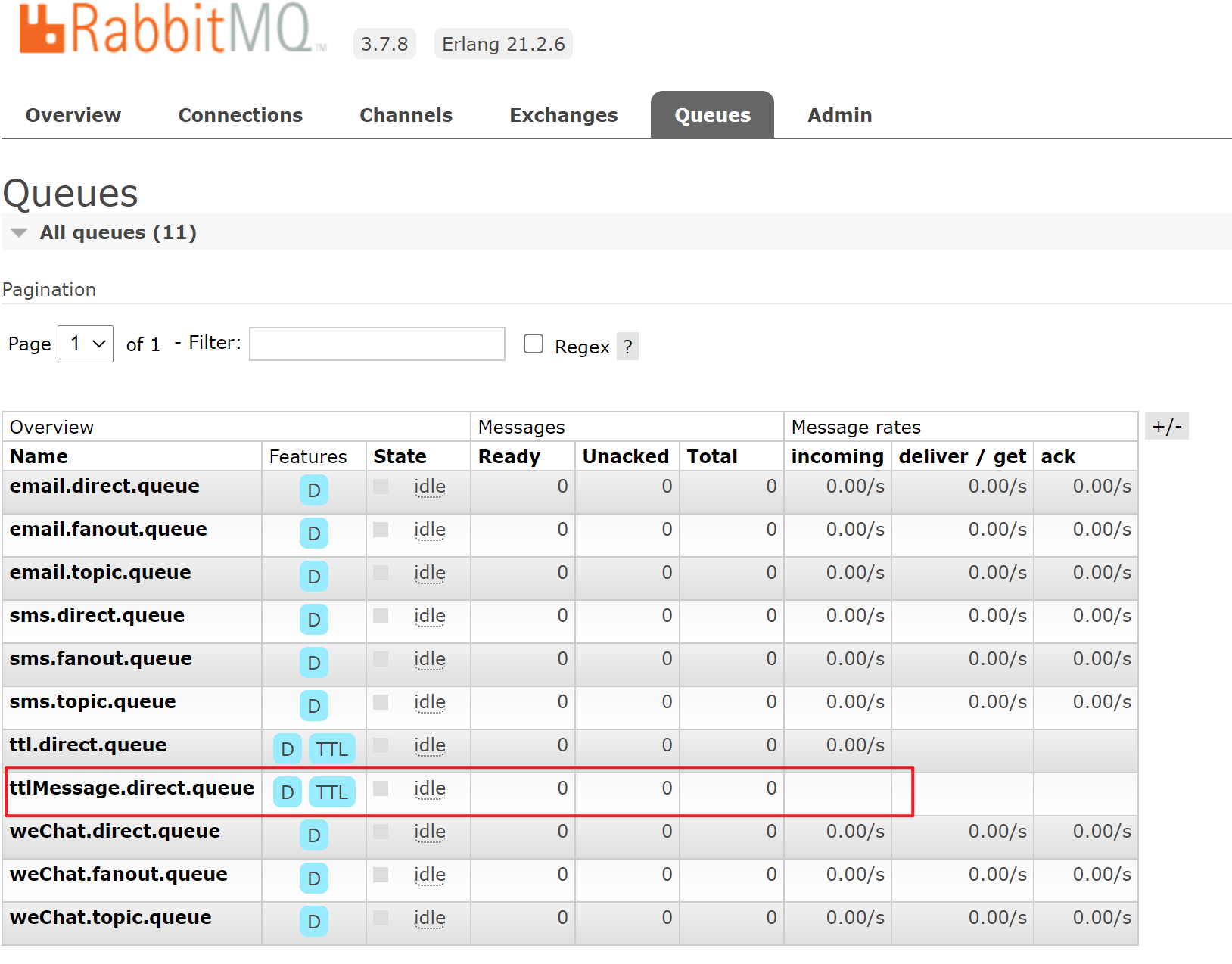The image size is (1232, 964).
Task: Click the state indicator square for sms.topic.queue
Action: coord(381,702)
